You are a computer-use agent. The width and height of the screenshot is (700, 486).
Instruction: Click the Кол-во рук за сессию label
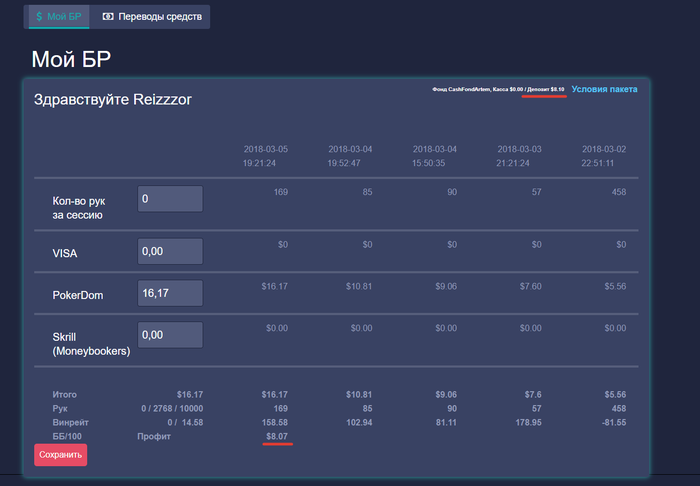tap(79, 208)
